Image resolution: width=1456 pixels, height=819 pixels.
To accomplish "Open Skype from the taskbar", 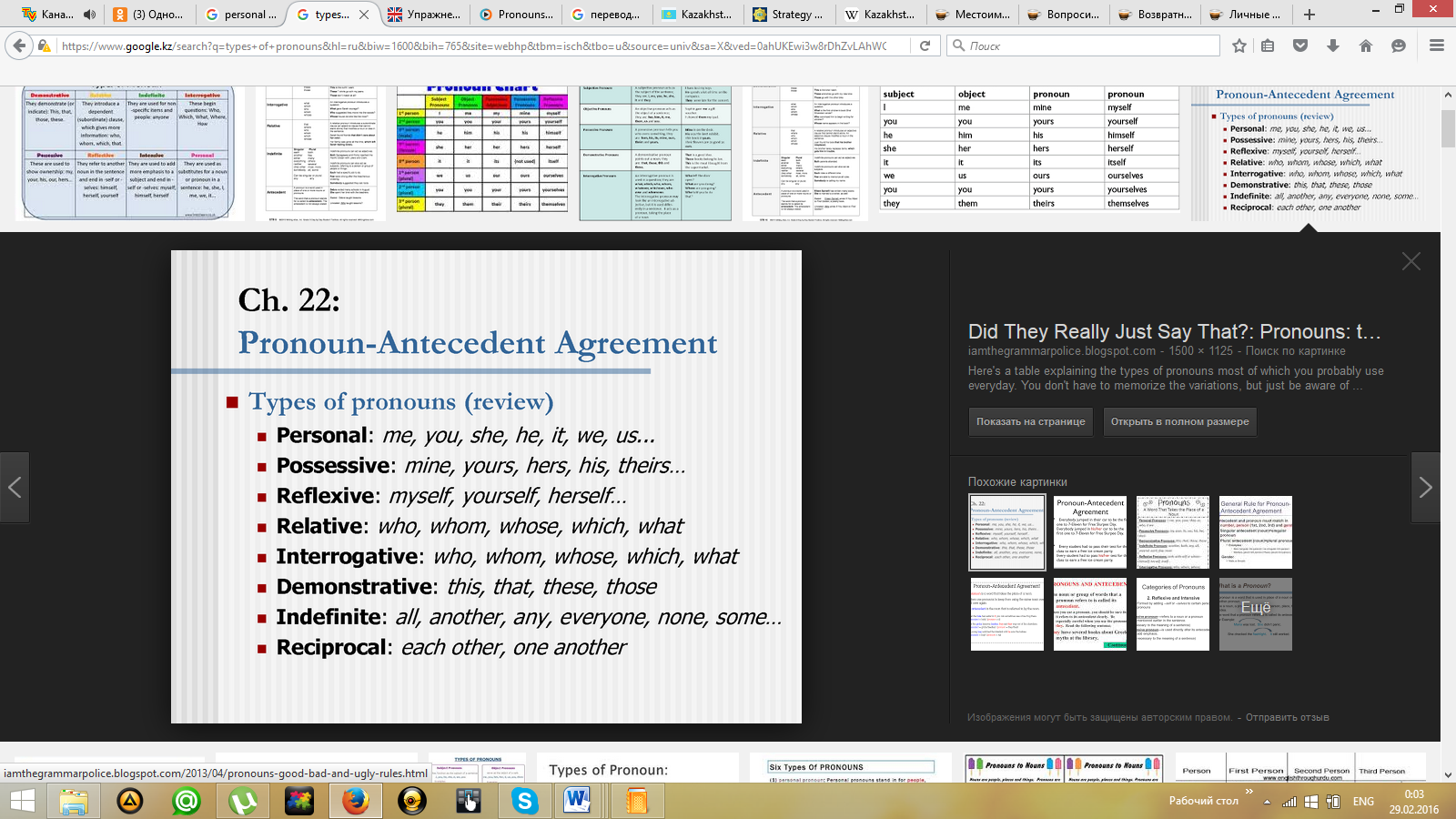I will tap(524, 801).
